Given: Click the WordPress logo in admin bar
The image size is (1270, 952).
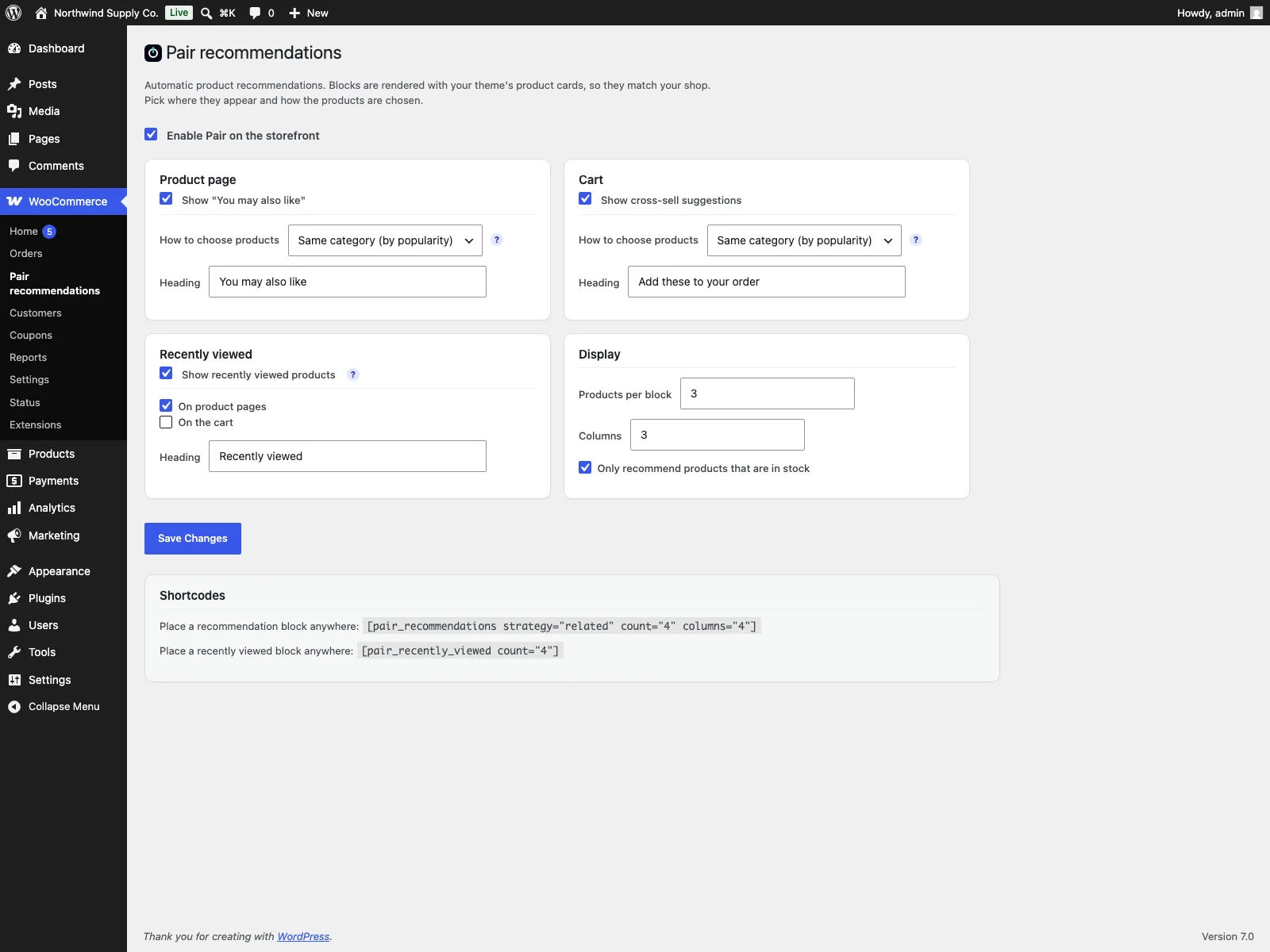Looking at the screenshot, I should (x=13, y=13).
